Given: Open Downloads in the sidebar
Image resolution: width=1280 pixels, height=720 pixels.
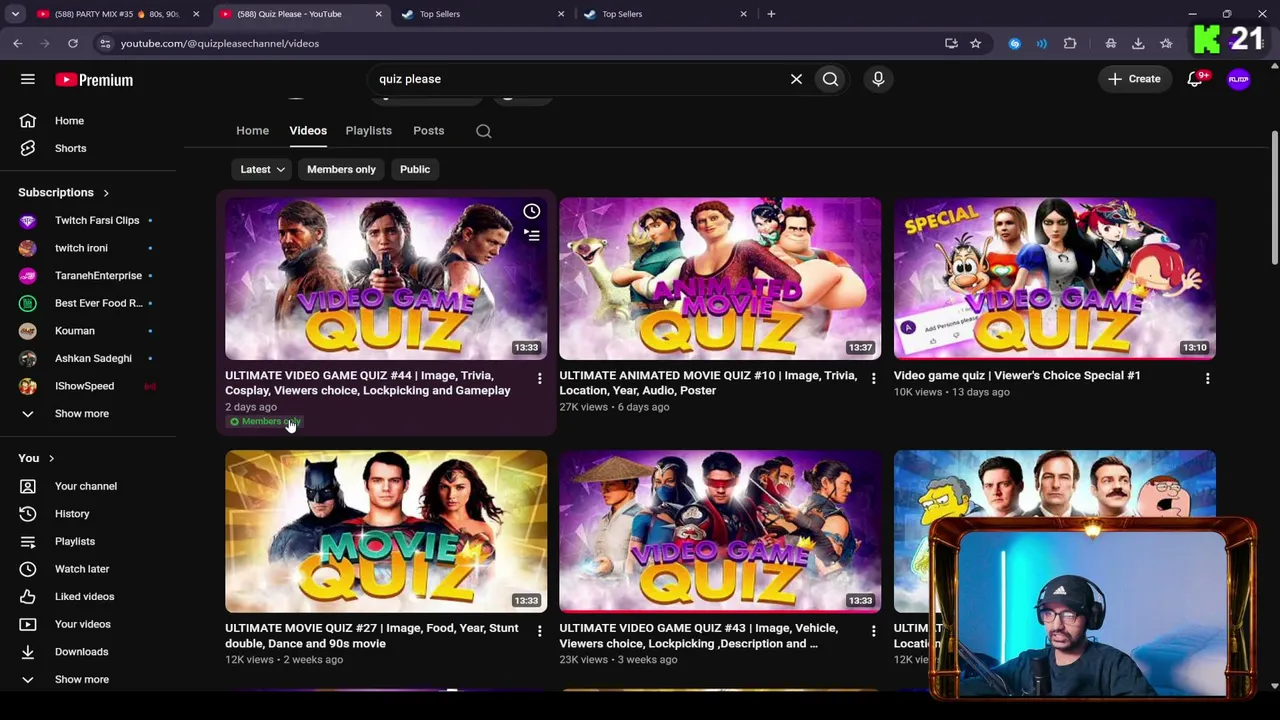Looking at the screenshot, I should tap(88, 652).
